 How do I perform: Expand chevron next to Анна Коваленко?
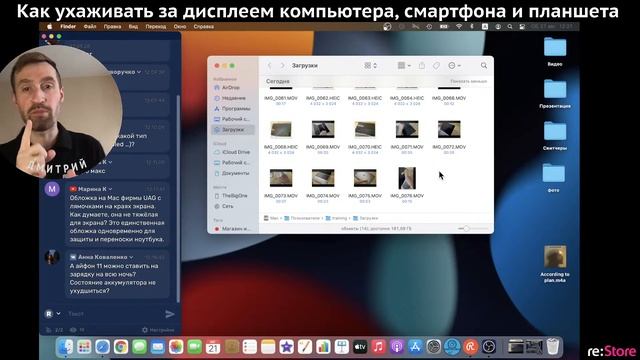(x=131, y=257)
